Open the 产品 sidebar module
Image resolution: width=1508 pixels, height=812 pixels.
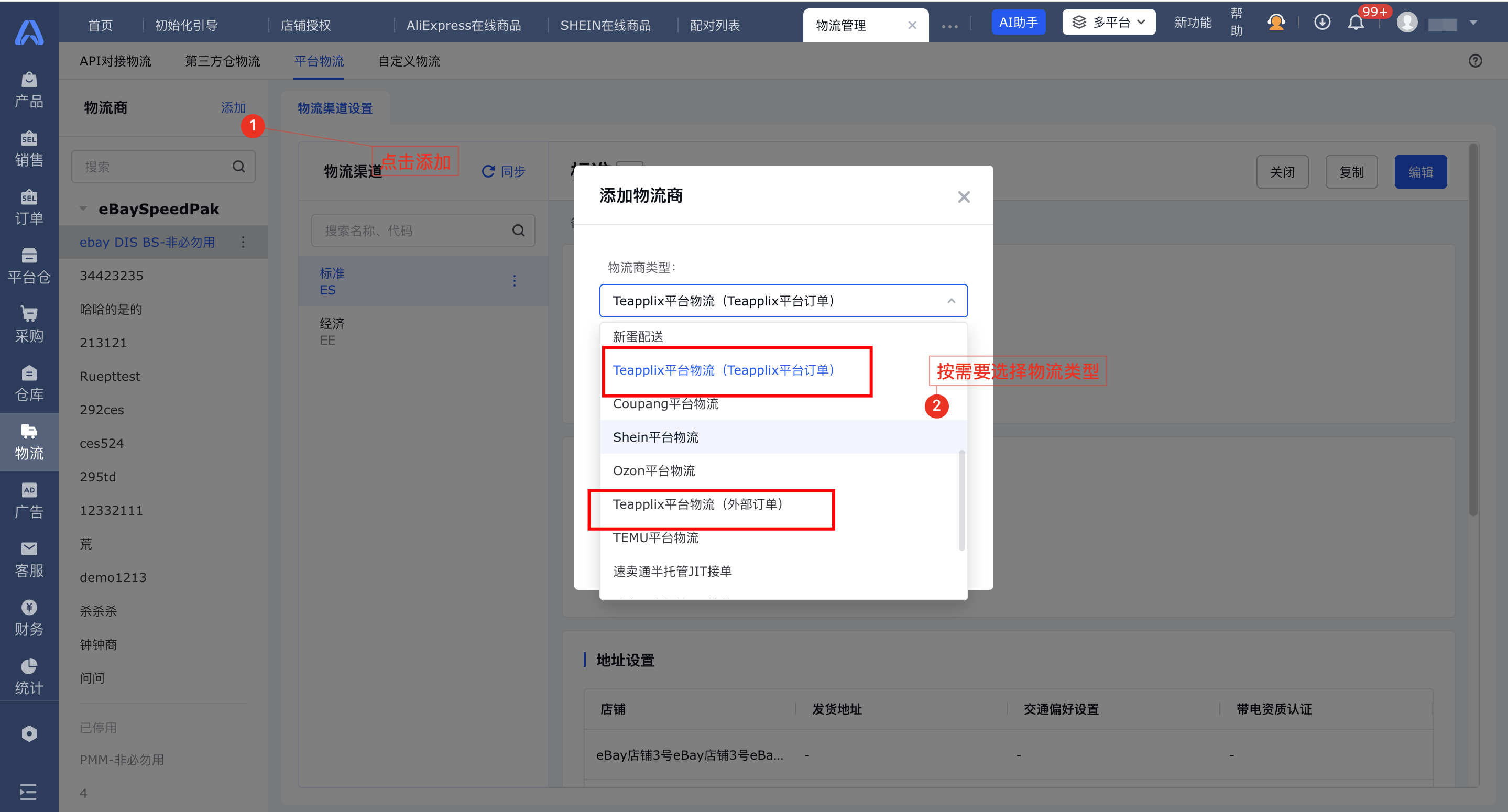(29, 90)
